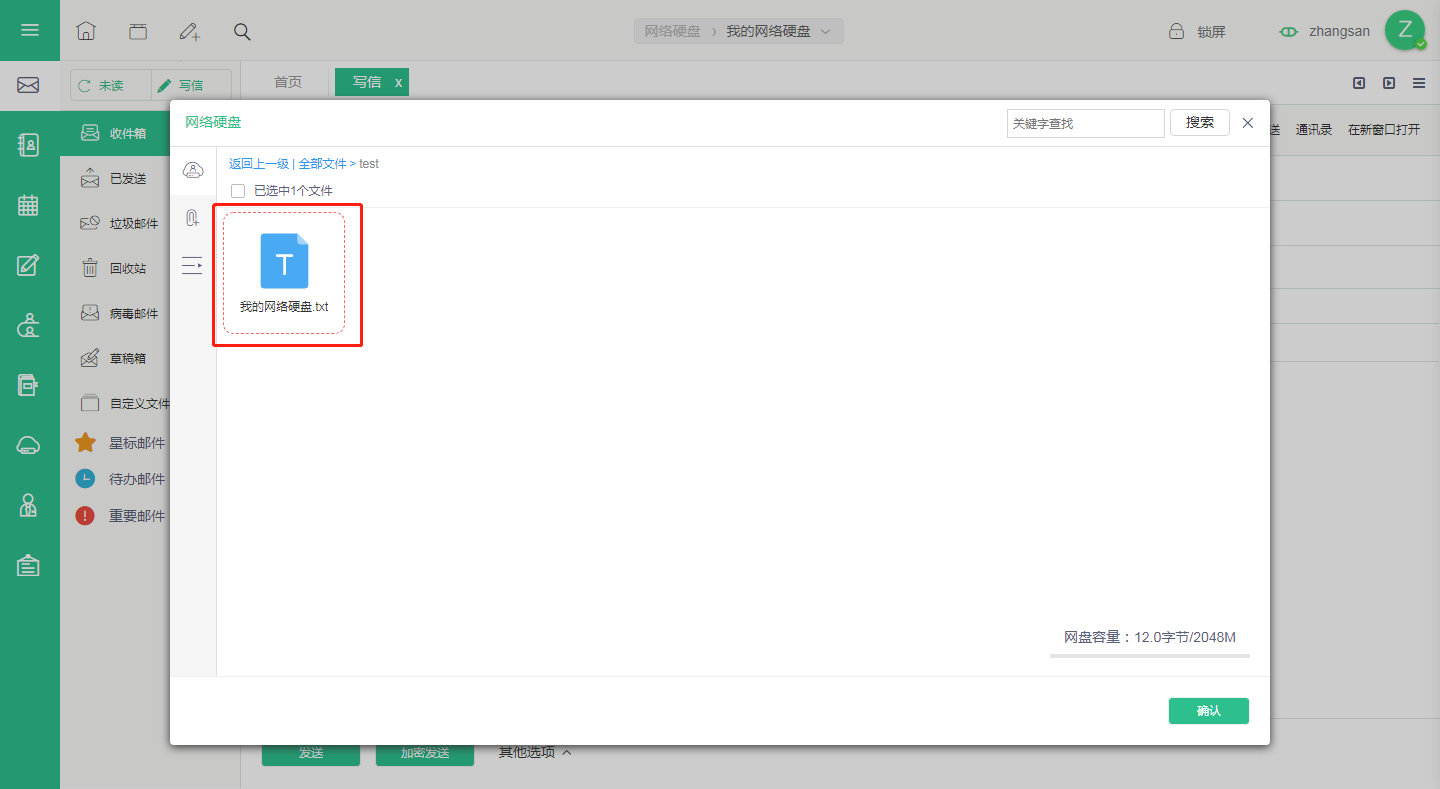Open the calendar icon in green sidebar
This screenshot has width=1440, height=789.
[29, 205]
